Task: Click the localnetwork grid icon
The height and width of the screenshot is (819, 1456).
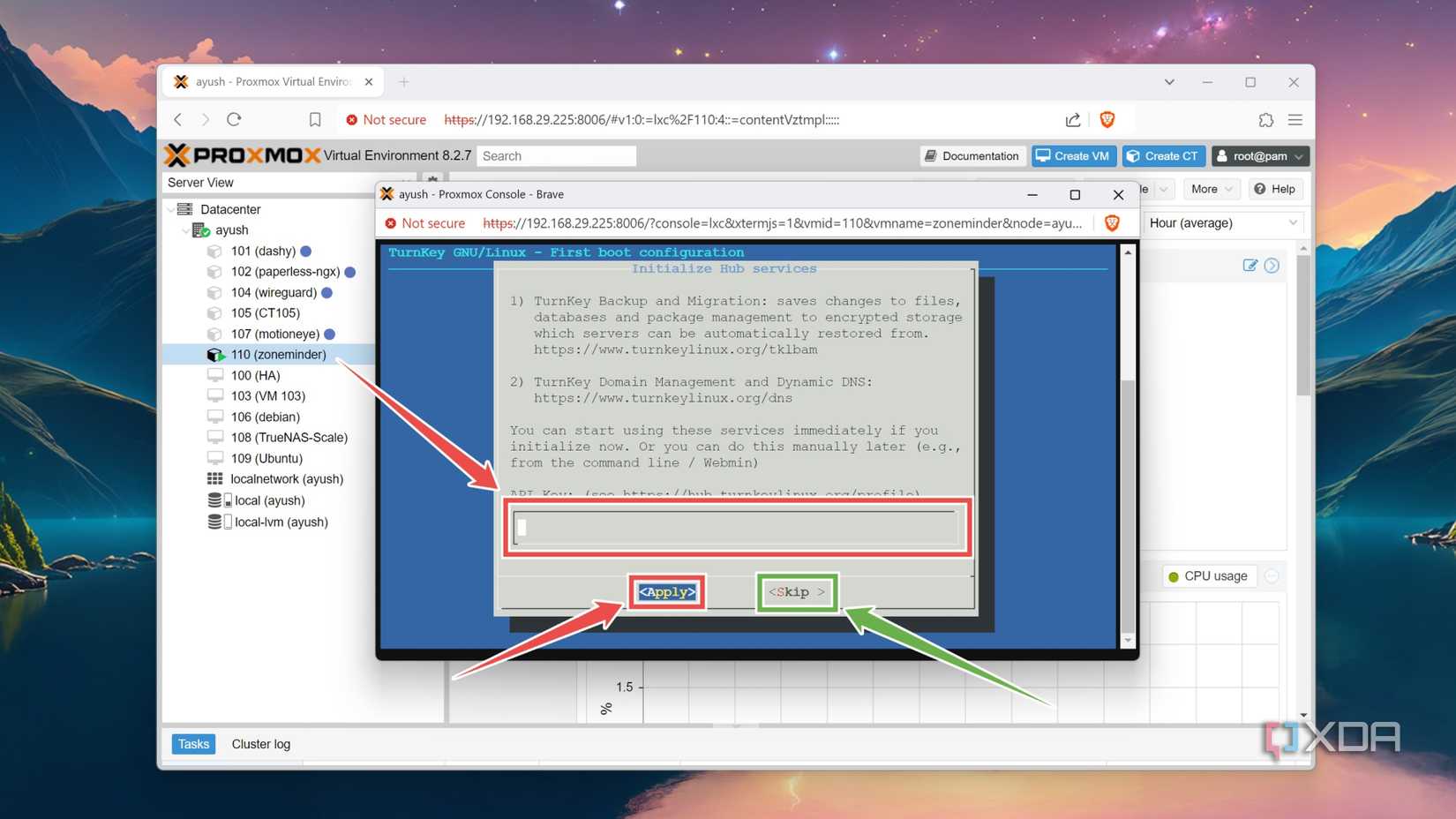Action: [214, 479]
